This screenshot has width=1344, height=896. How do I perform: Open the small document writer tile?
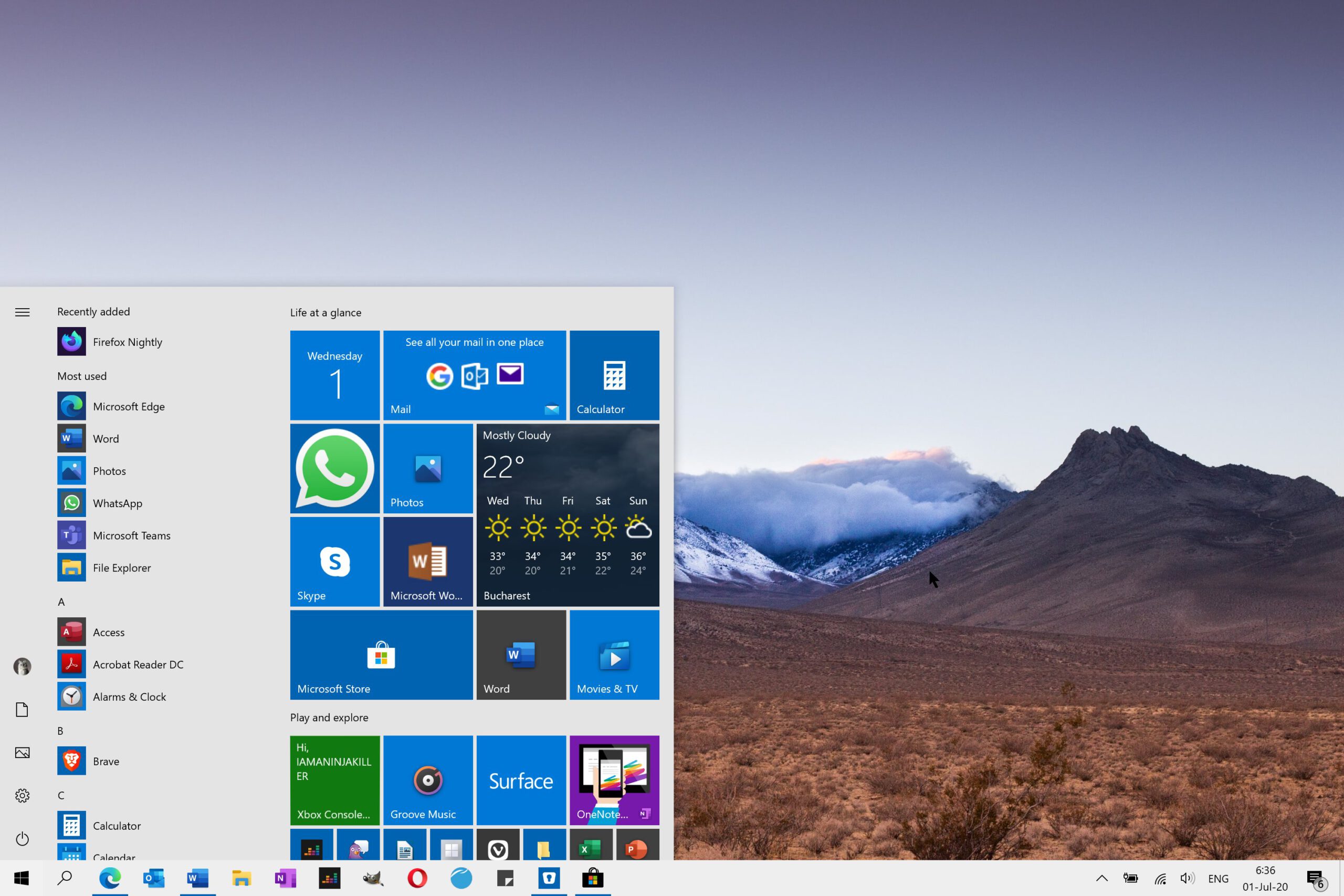(405, 845)
